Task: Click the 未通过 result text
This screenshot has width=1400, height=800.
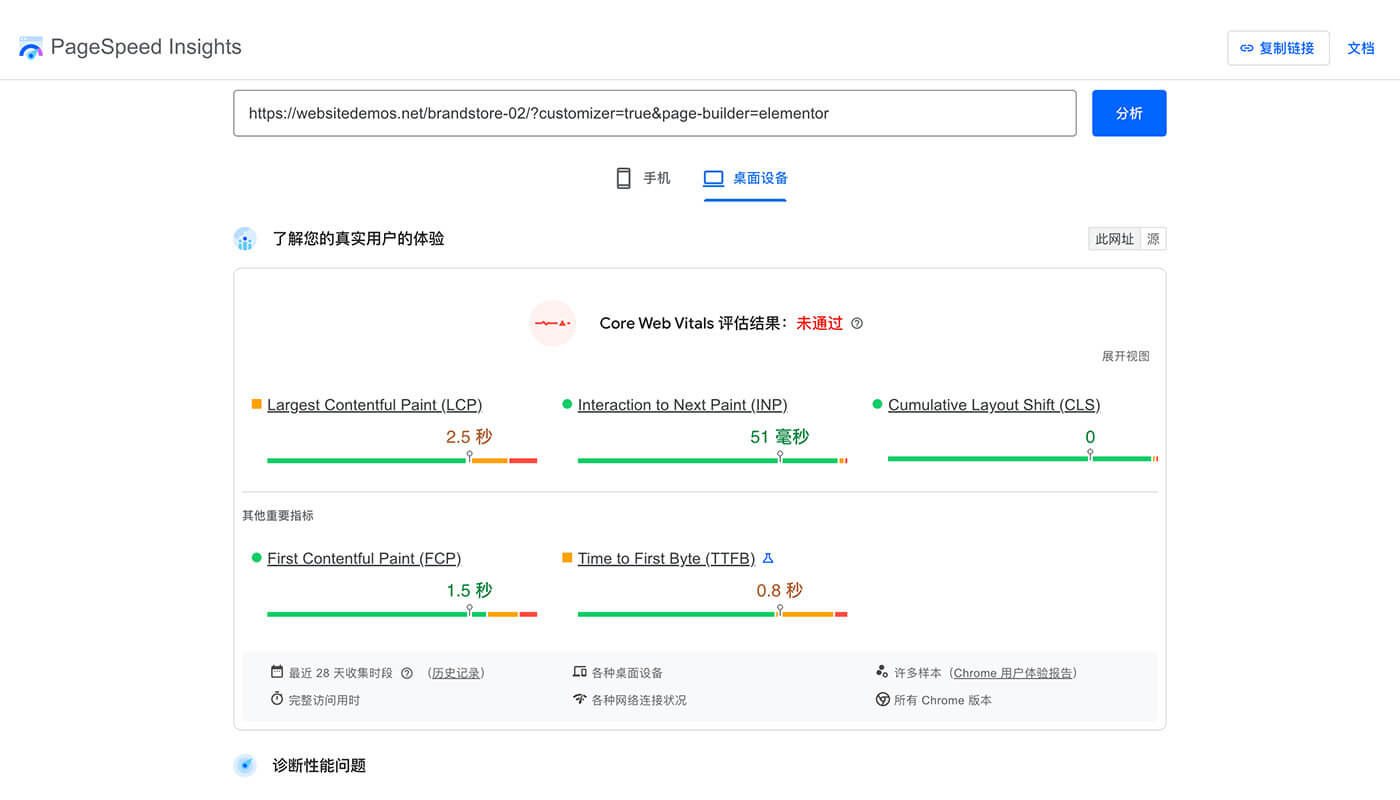Action: (x=819, y=323)
